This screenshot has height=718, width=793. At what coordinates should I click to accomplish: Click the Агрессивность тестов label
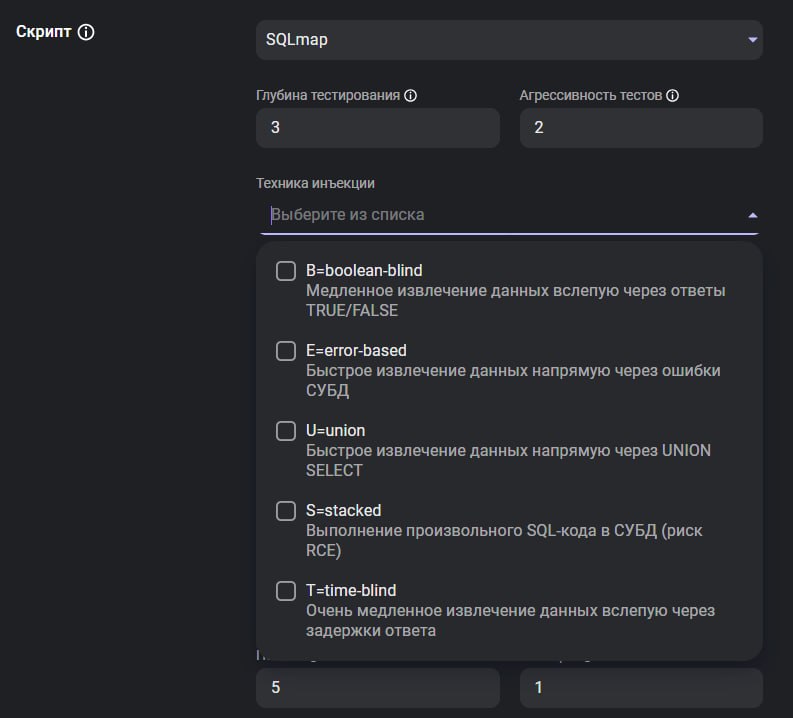pyautogui.click(x=591, y=95)
